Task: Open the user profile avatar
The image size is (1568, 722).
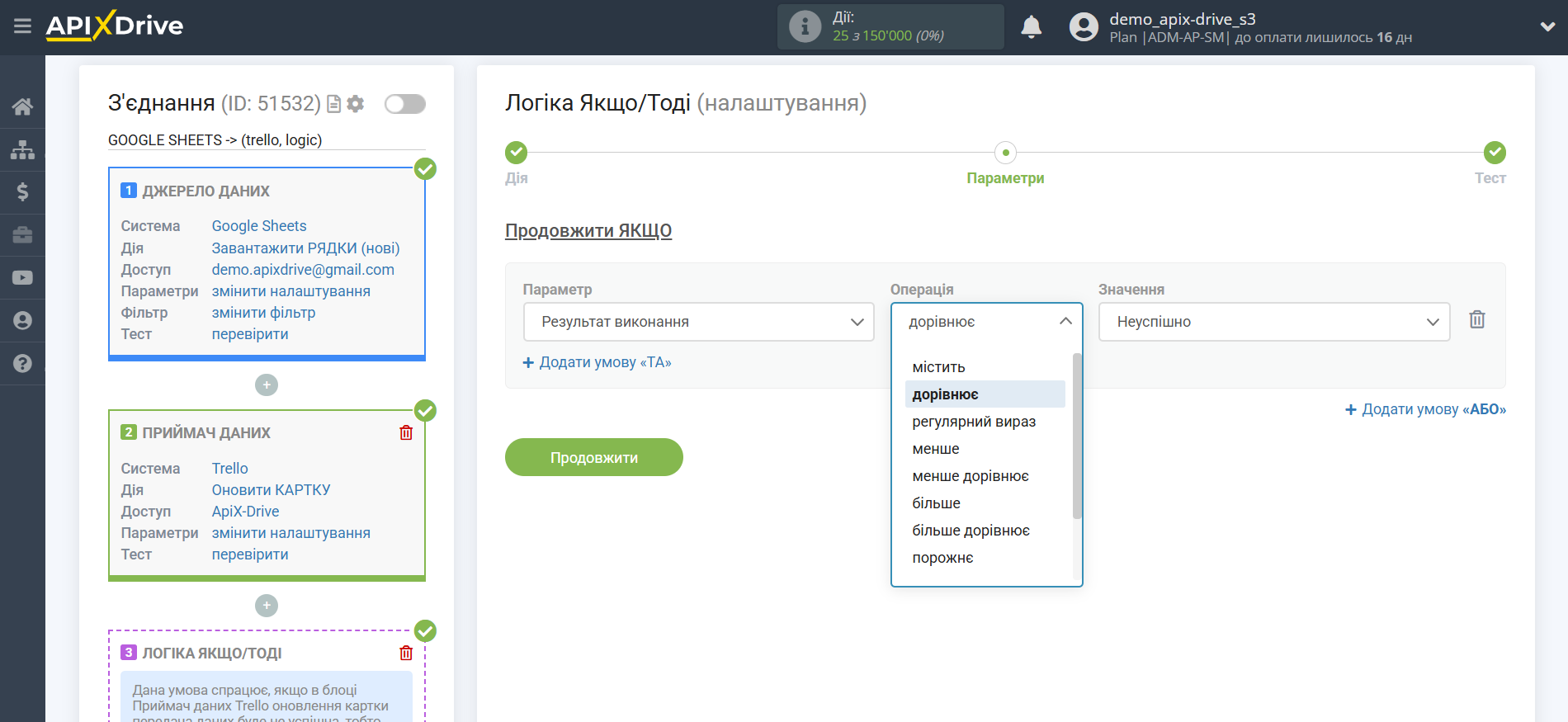Action: point(1084,27)
